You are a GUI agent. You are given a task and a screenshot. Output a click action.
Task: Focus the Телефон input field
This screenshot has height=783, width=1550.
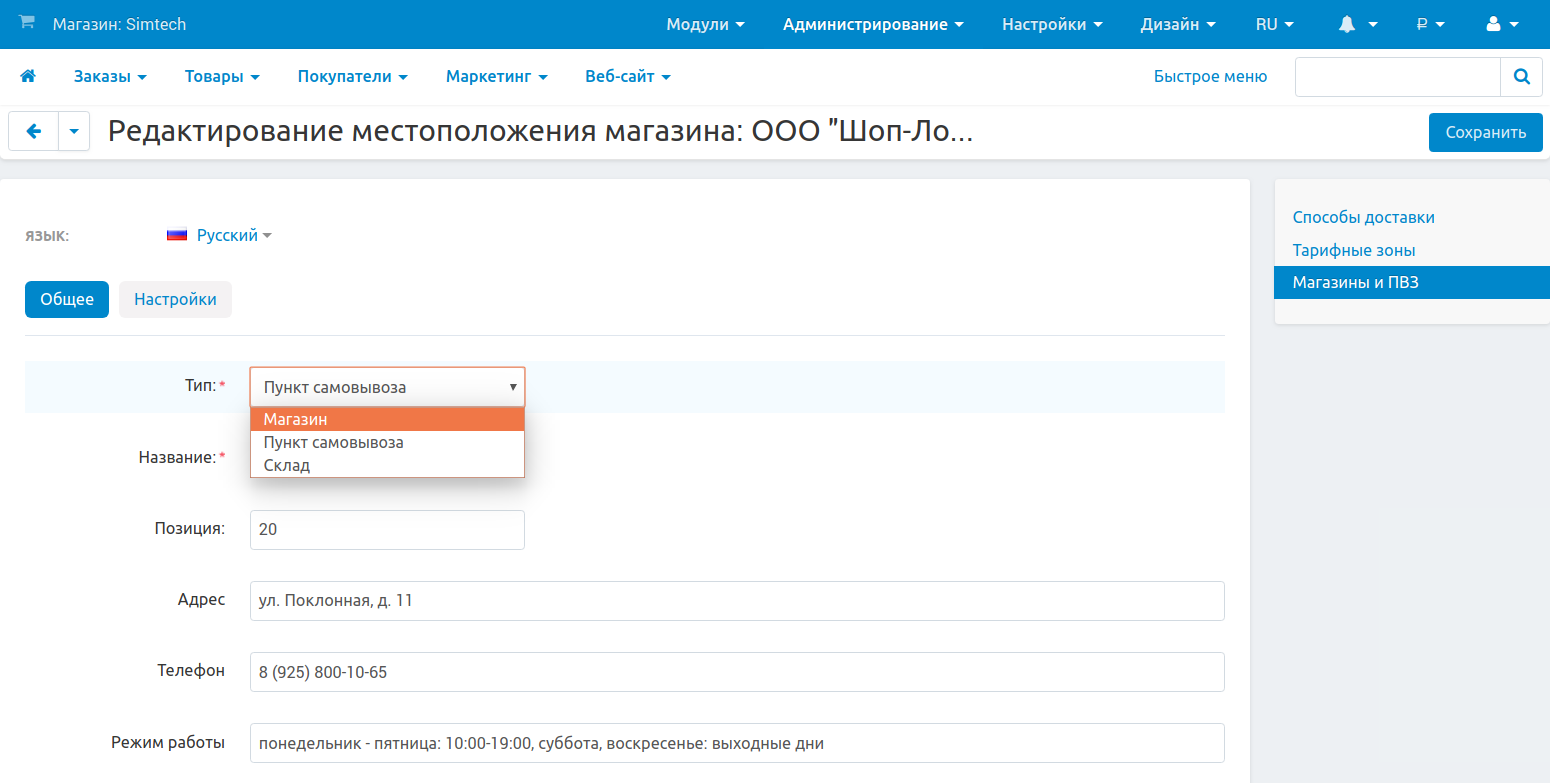tap(736, 672)
